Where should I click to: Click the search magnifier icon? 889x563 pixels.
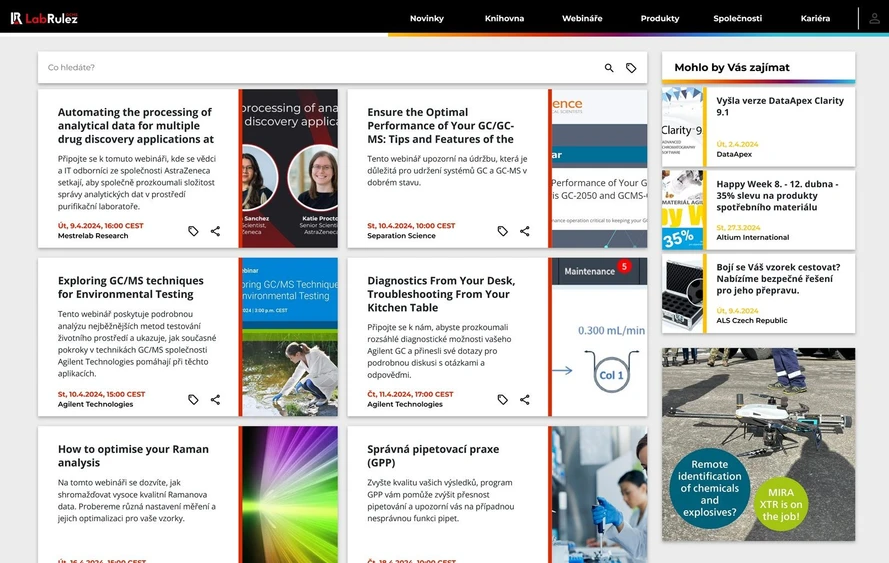tap(609, 68)
